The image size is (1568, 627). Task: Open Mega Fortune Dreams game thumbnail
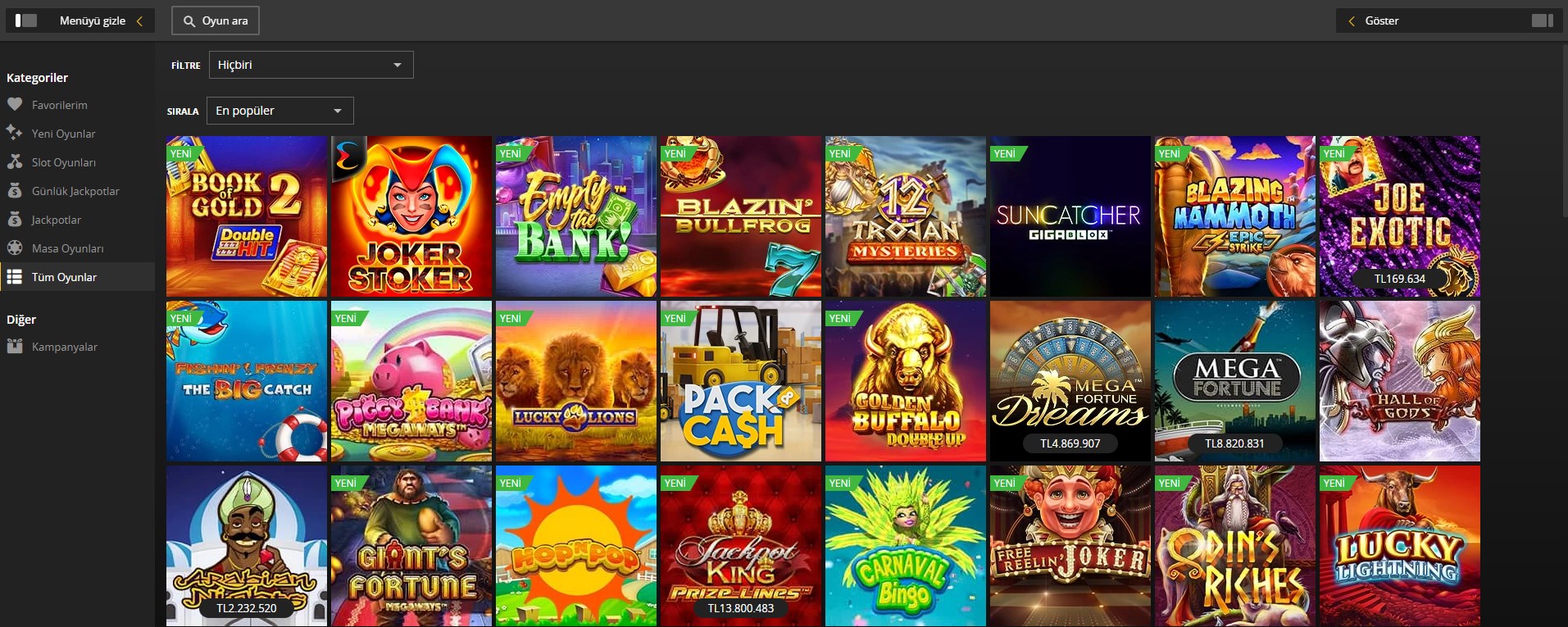[x=1070, y=381]
